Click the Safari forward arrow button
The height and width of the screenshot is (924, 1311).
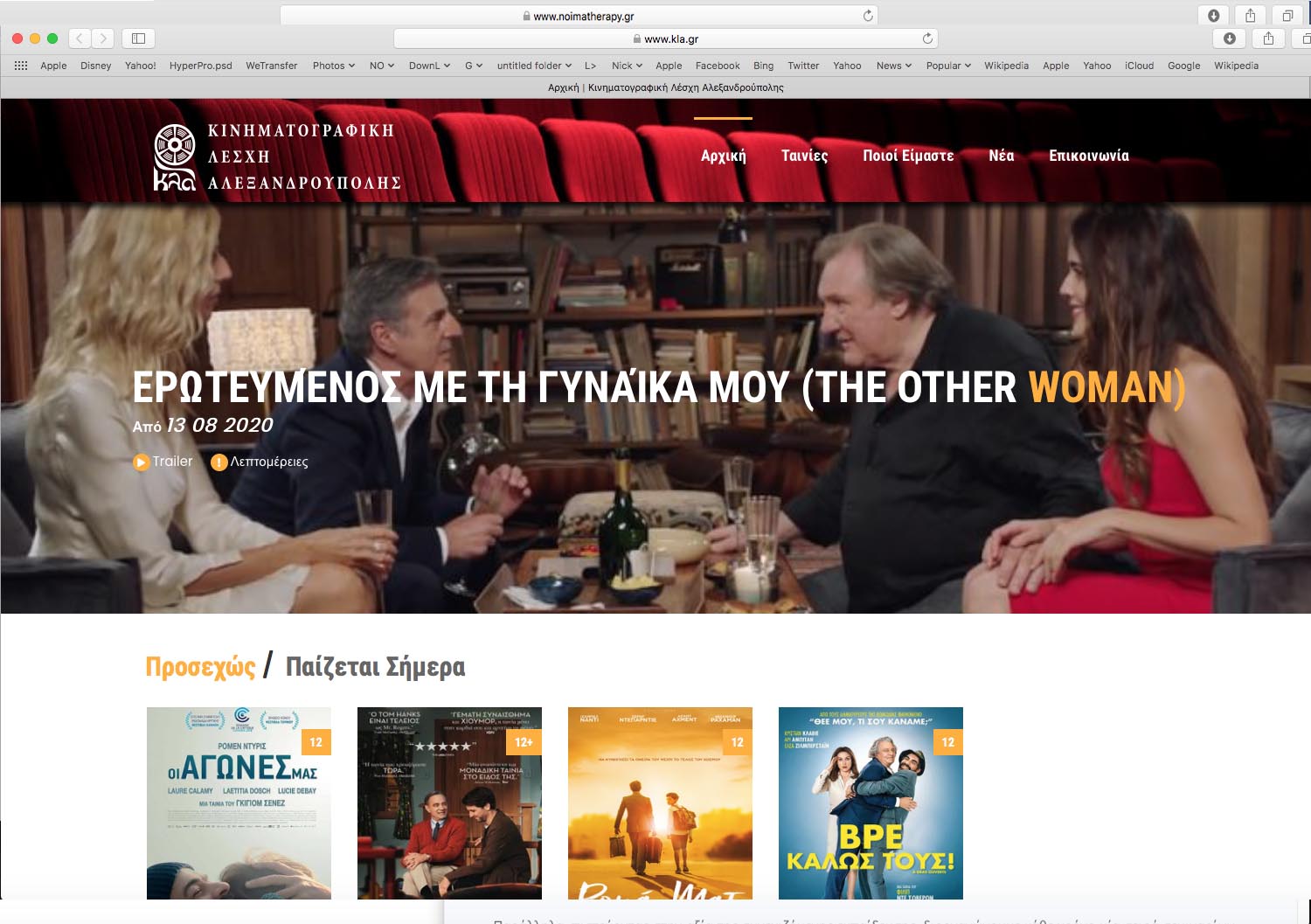click(x=103, y=38)
